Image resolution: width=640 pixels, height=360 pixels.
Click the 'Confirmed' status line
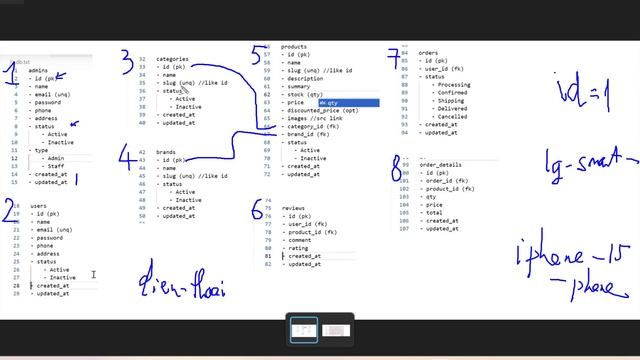point(452,92)
